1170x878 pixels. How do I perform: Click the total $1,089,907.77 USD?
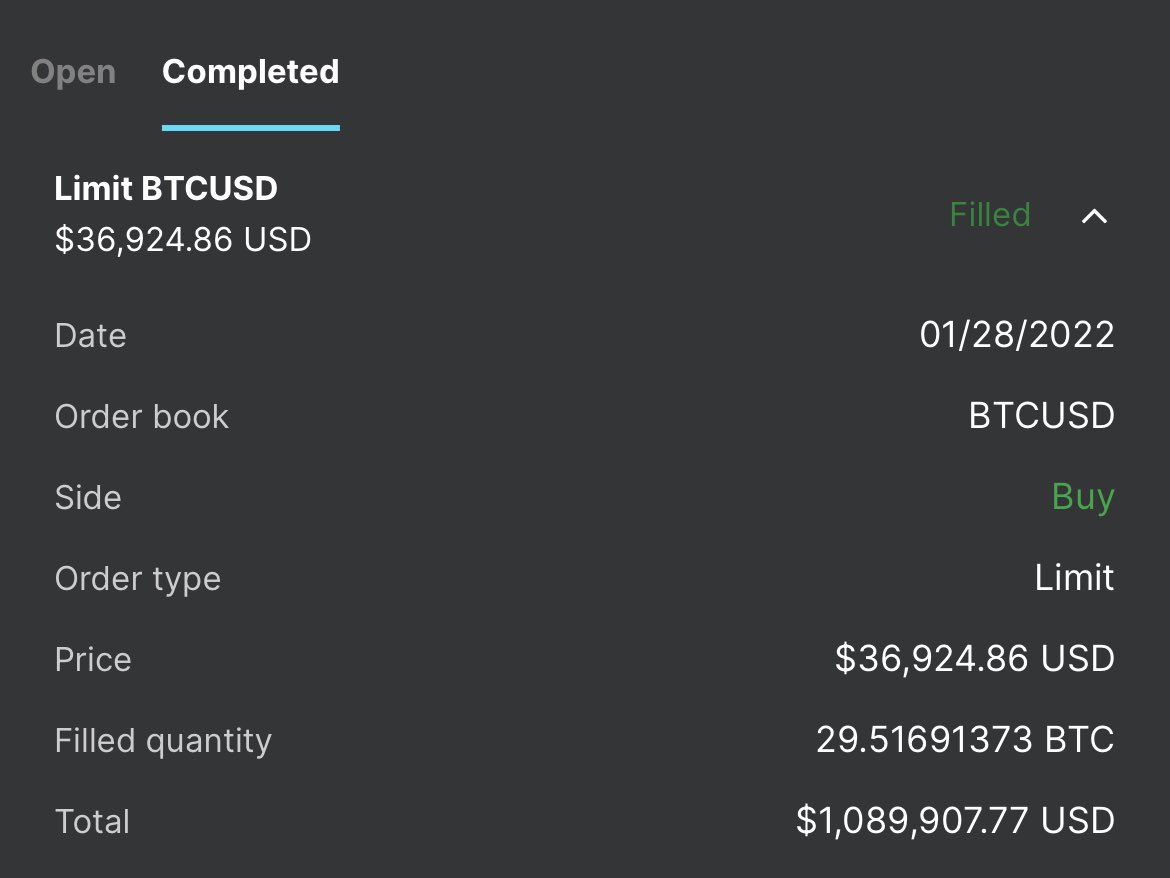coord(955,821)
